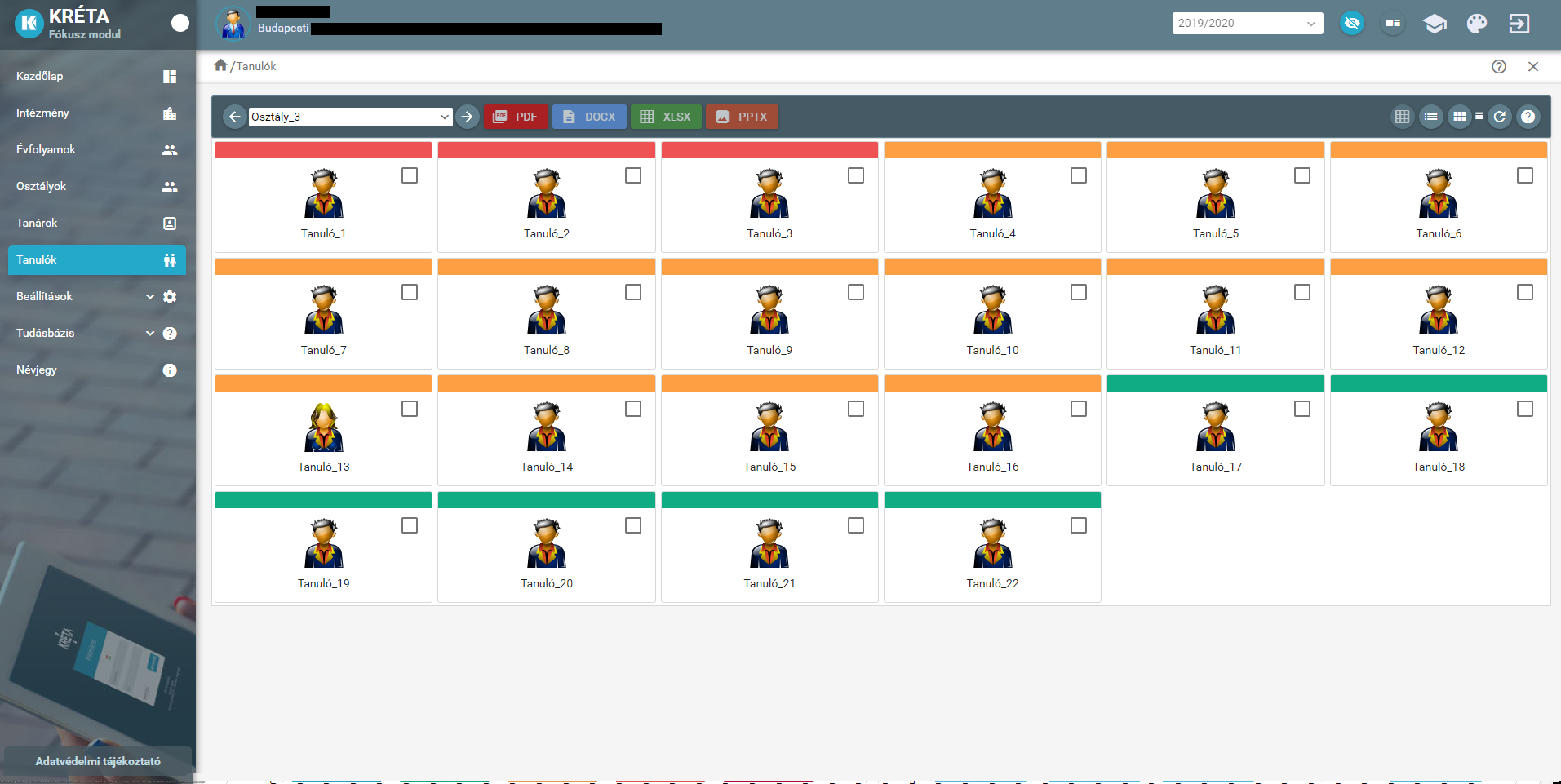Open Adatvédelmi tájékoztató link
Screen dimensions: 1561x784
[98, 761]
